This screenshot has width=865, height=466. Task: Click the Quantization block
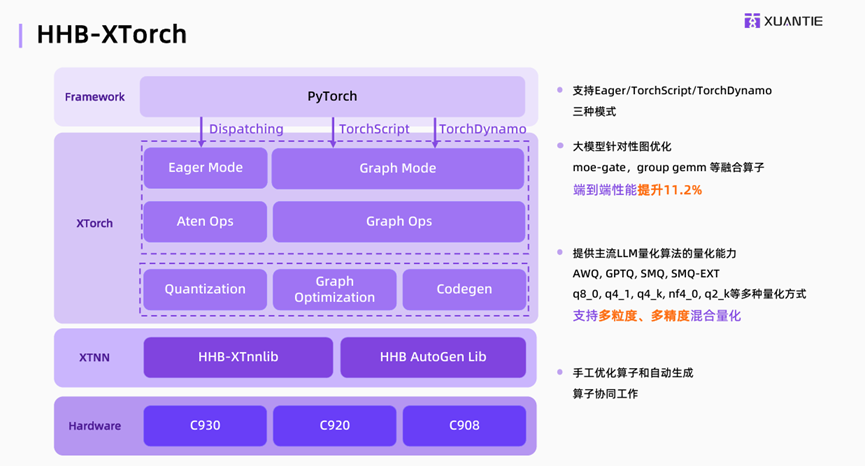click(x=205, y=289)
